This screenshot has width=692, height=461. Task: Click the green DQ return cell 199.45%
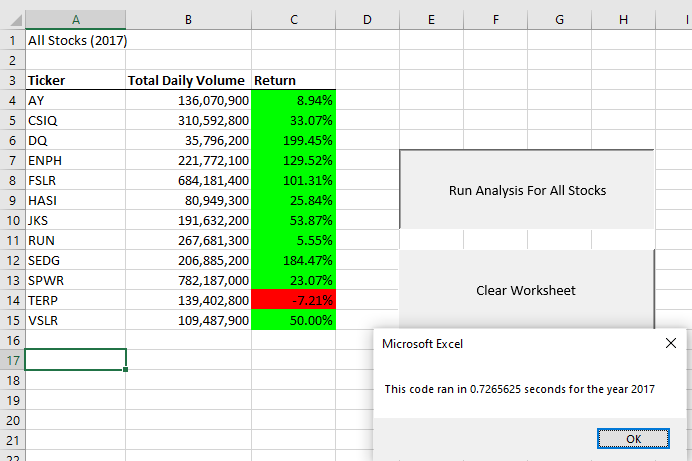tap(293, 140)
